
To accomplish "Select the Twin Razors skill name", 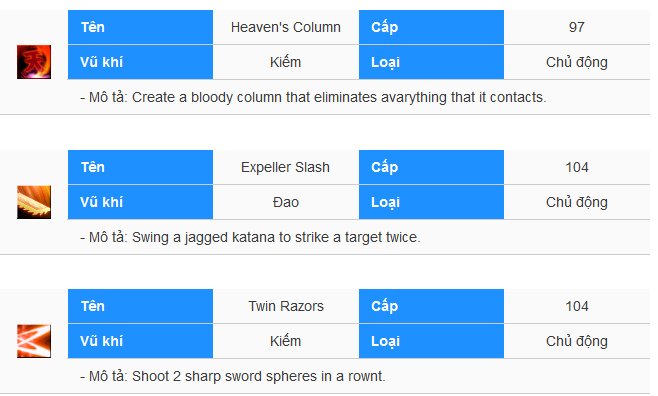I will click(x=286, y=306).
